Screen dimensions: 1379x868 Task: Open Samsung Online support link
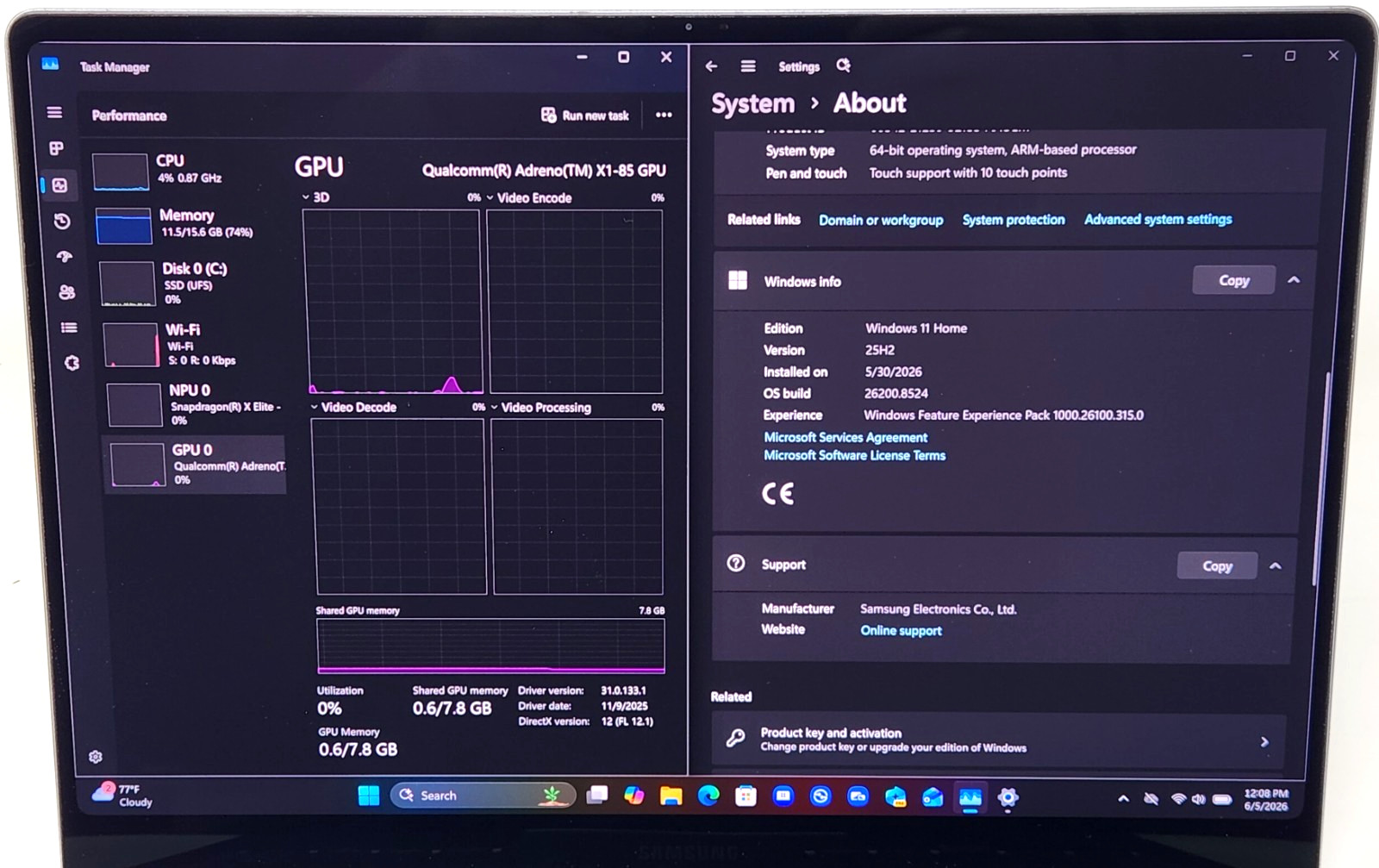(x=901, y=631)
